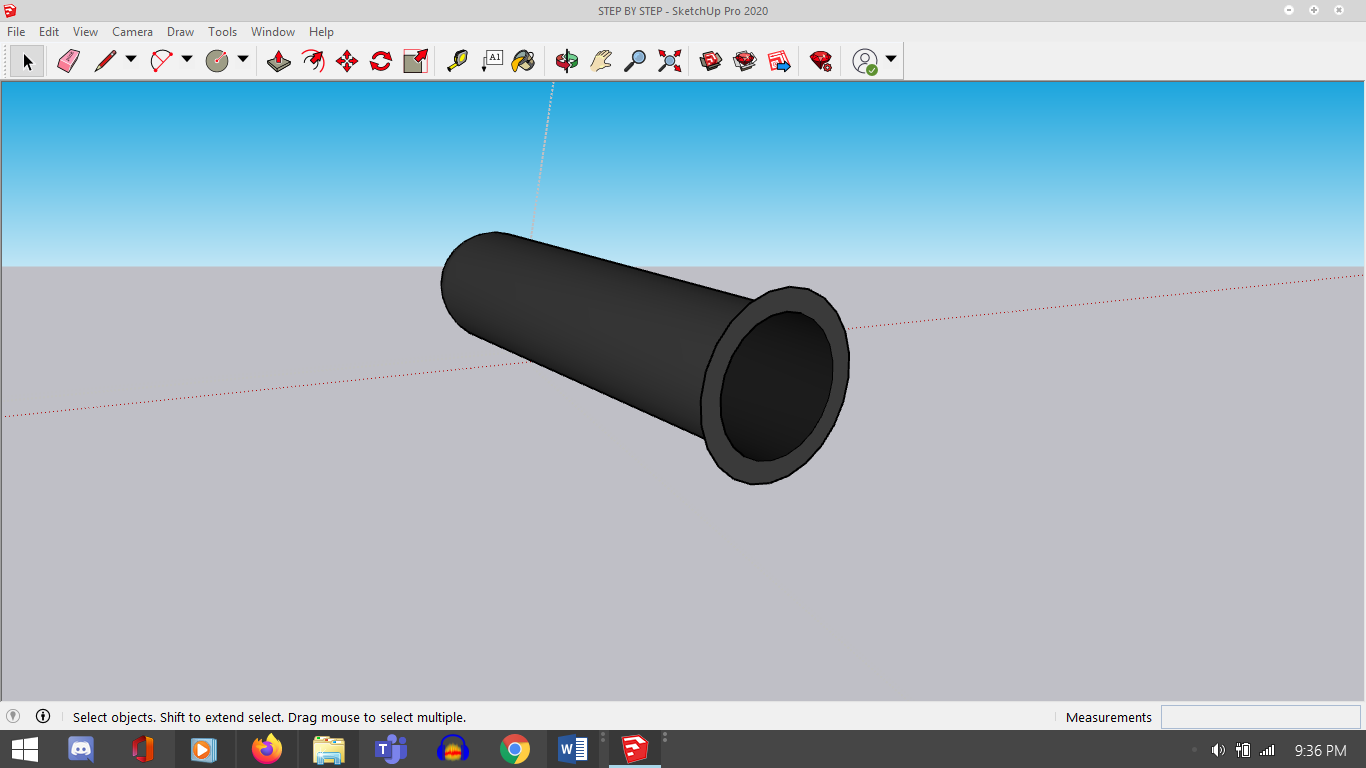
Task: Select the Arc tool
Action: [x=161, y=61]
